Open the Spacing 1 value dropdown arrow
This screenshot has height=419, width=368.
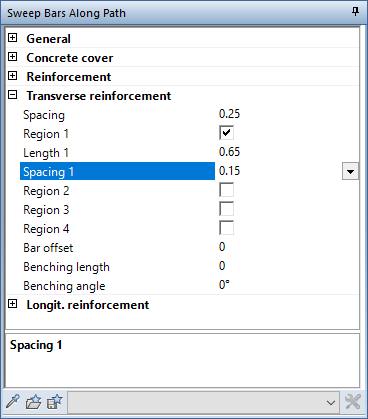[350, 171]
